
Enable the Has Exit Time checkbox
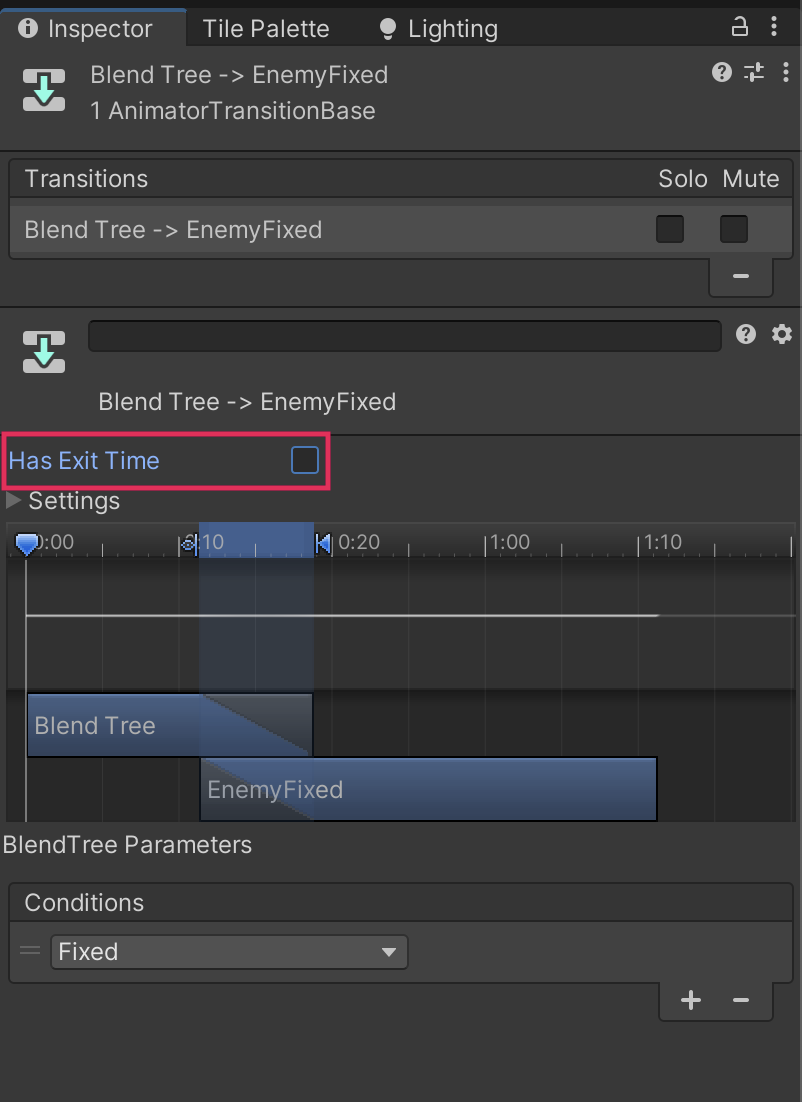tap(304, 460)
